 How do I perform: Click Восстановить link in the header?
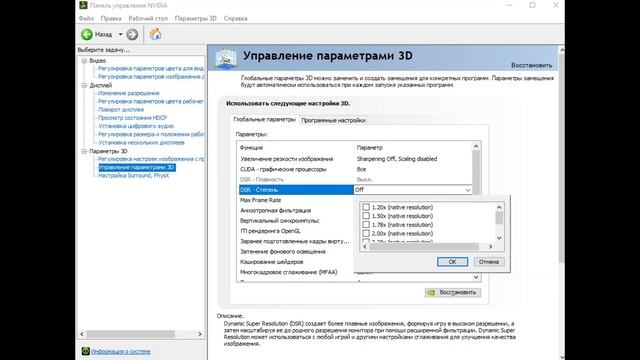click(531, 65)
